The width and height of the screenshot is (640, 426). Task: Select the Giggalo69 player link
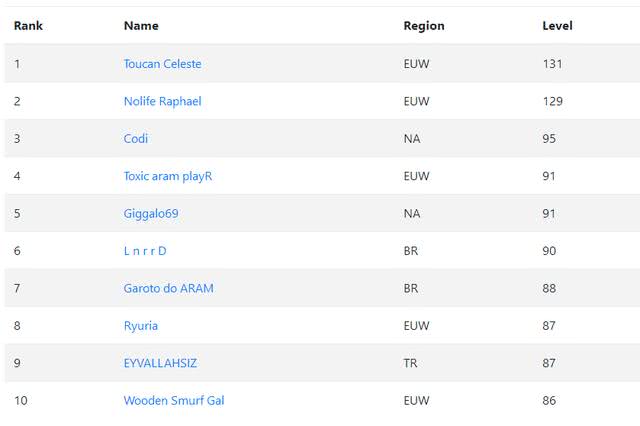tap(151, 214)
